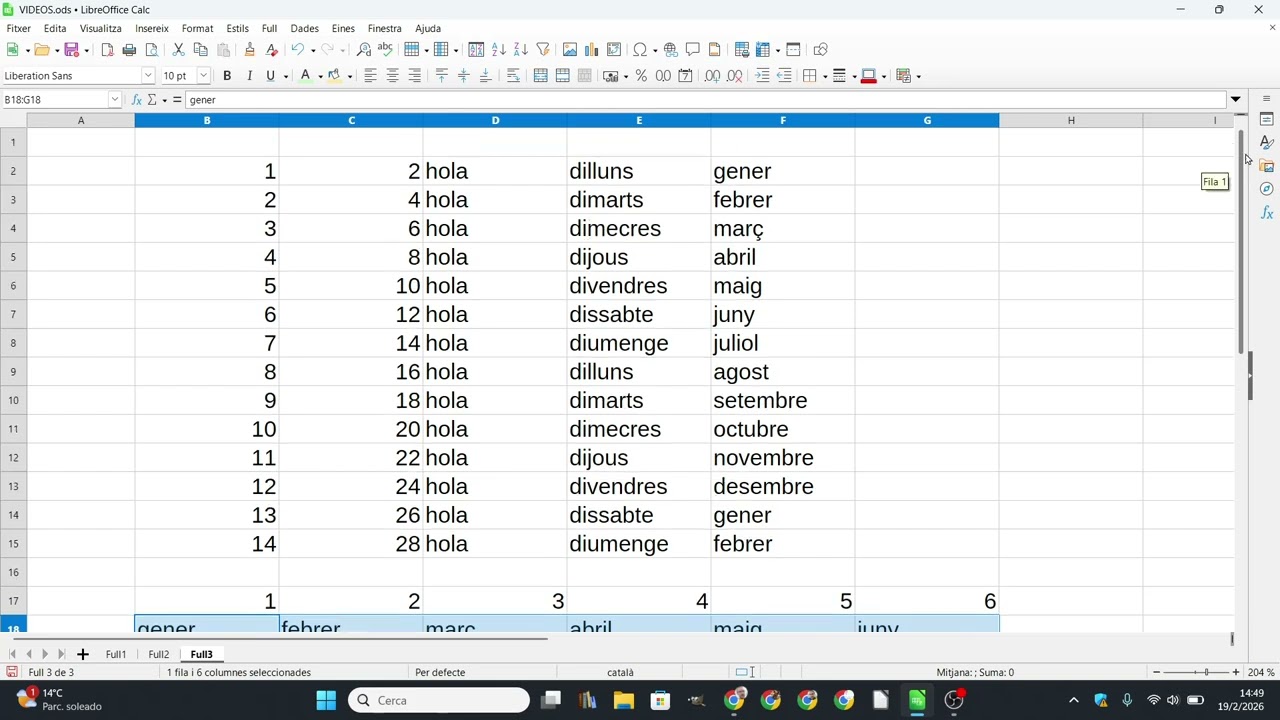Click column H header
Viewport: 1280px width, 720px height.
1071,121
